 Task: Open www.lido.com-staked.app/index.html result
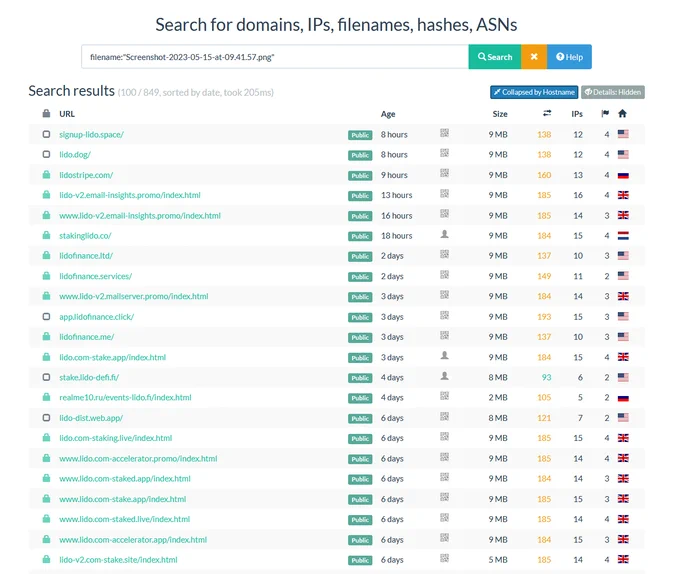[125, 479]
